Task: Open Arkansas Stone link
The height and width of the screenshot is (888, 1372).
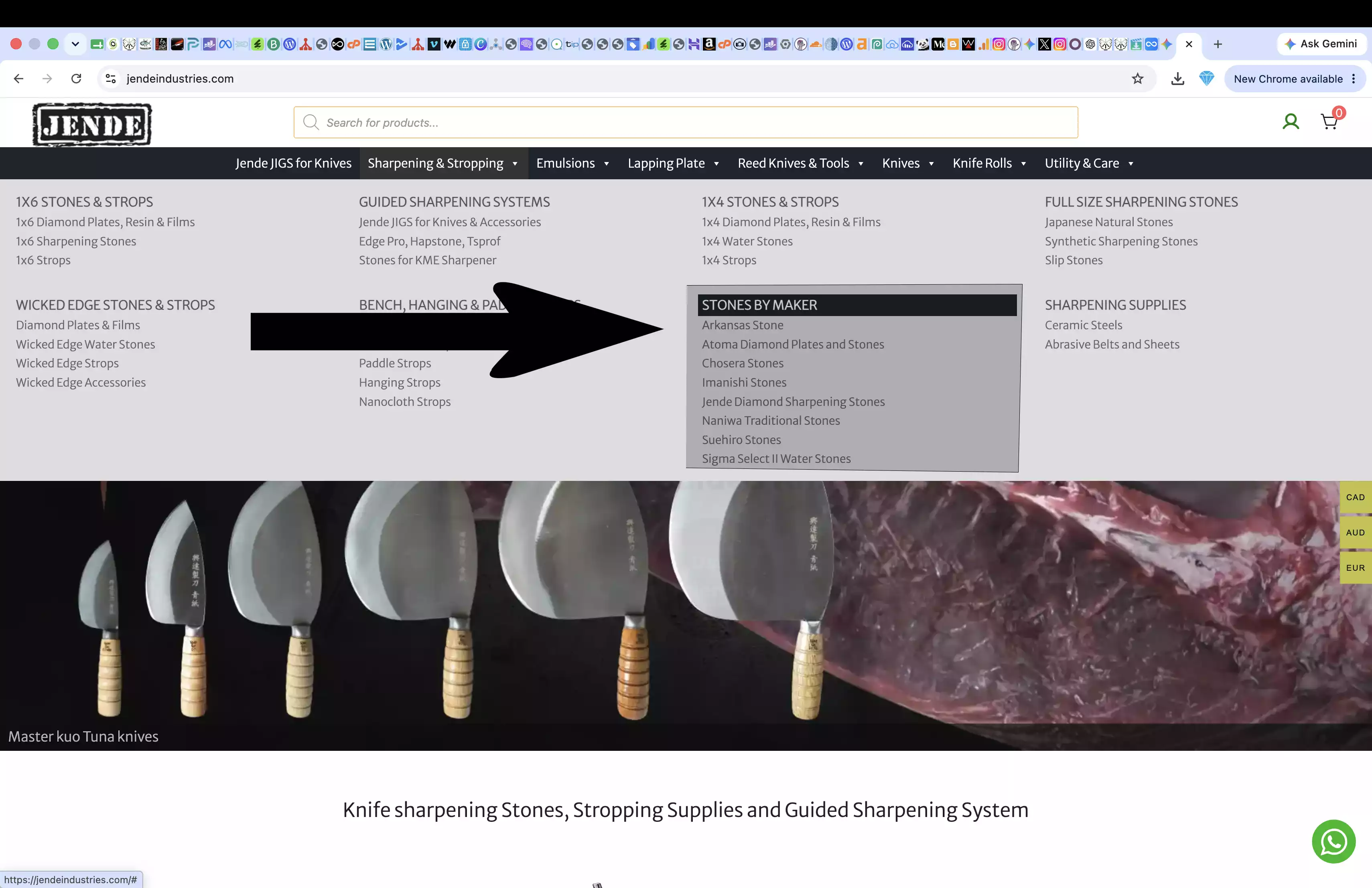Action: 743,325
